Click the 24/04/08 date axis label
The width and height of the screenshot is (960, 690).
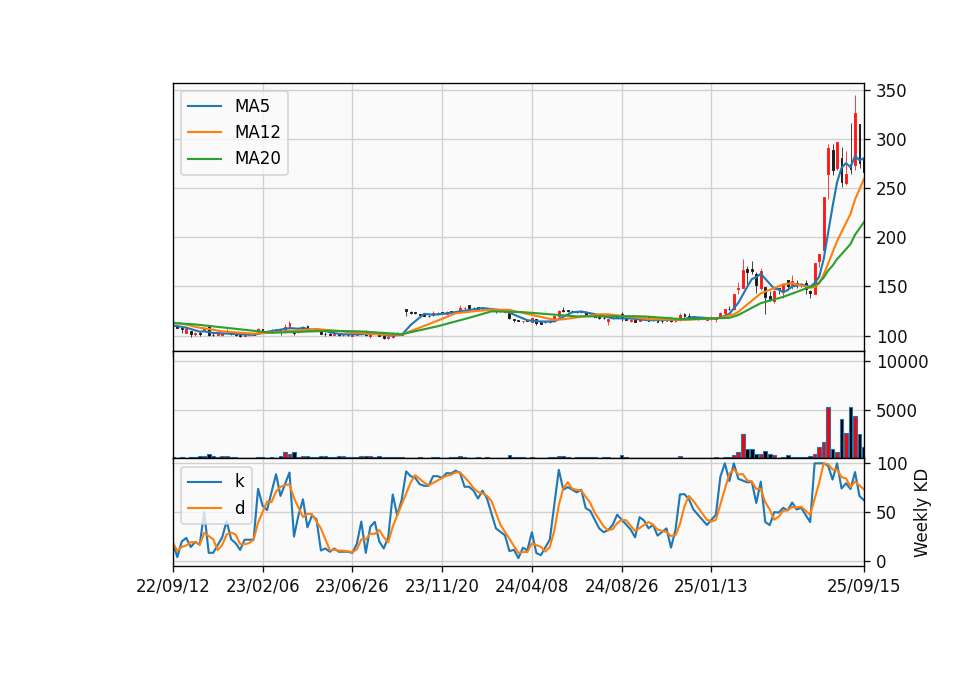pyautogui.click(x=531, y=586)
